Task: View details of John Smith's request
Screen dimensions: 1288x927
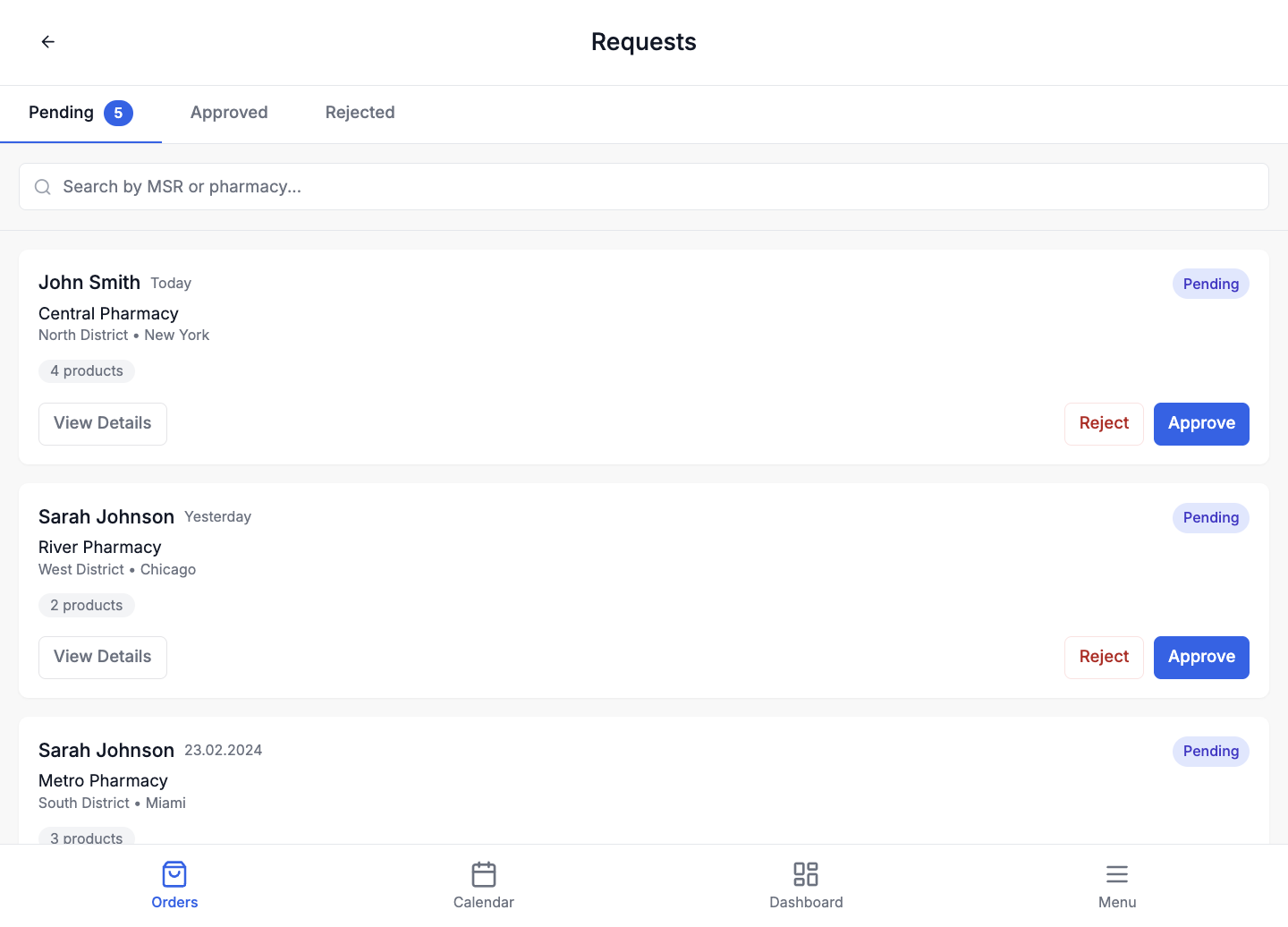Action: tap(103, 424)
